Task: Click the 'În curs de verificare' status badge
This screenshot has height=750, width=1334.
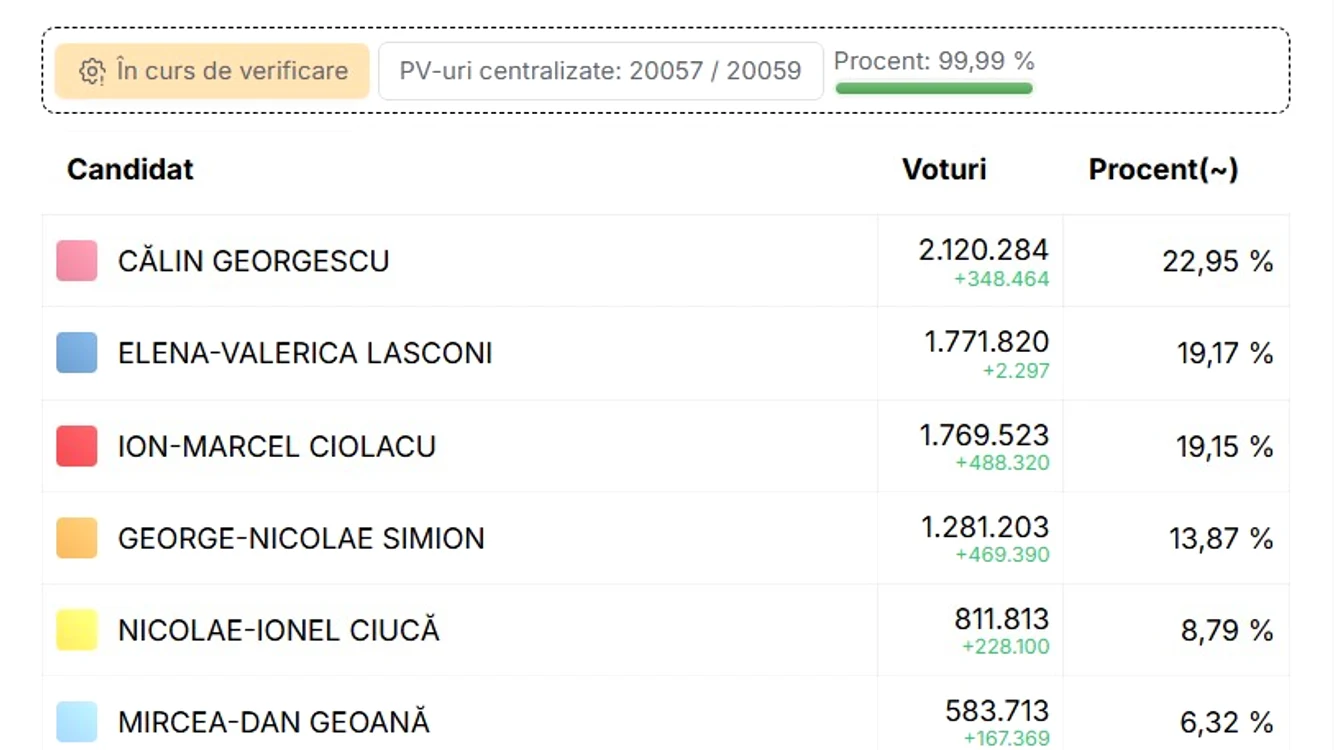Action: 212,71
